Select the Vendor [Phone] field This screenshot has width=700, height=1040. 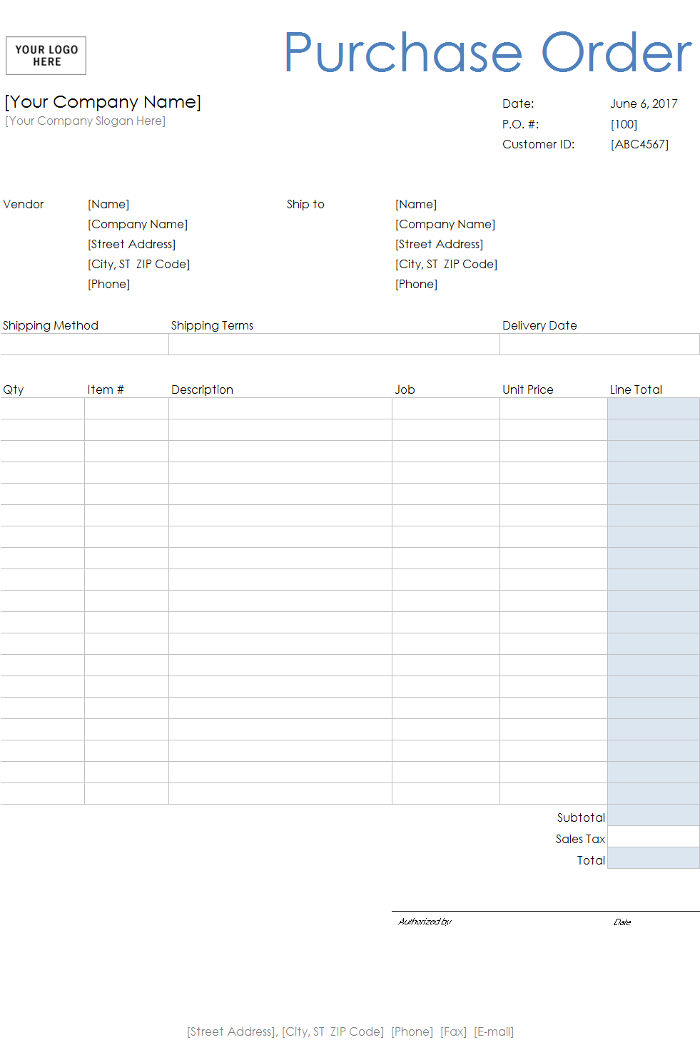coord(109,284)
